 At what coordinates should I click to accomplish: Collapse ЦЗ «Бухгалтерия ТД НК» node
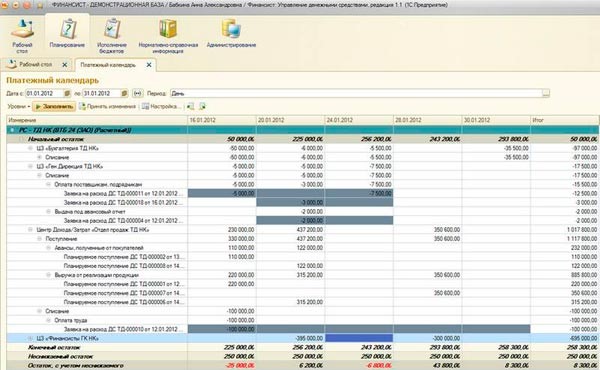click(30, 148)
